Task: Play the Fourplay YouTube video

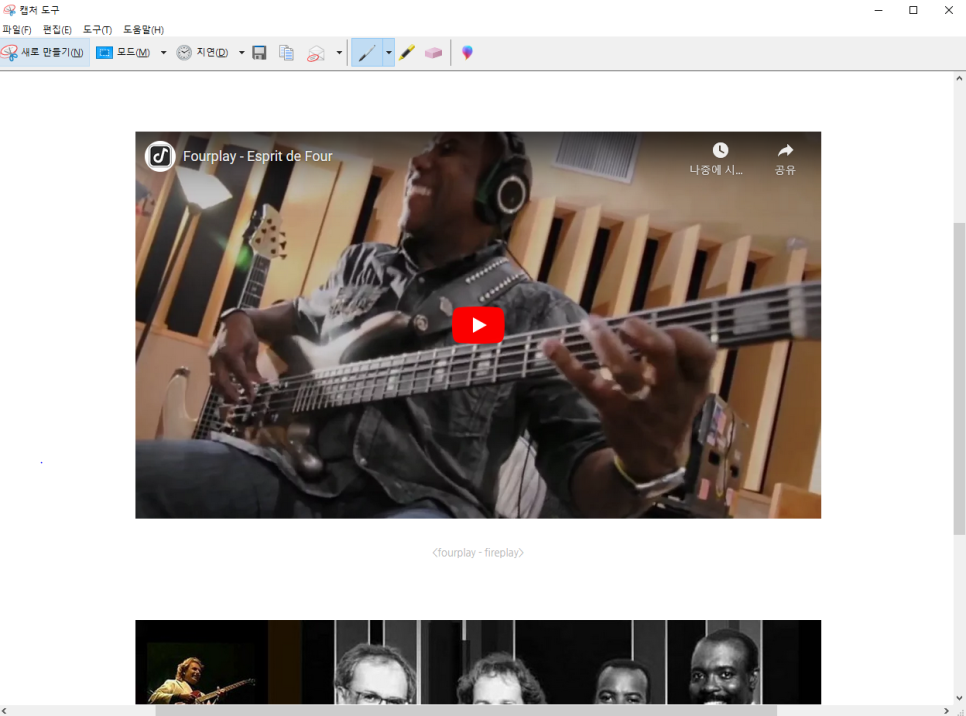Action: coord(478,325)
